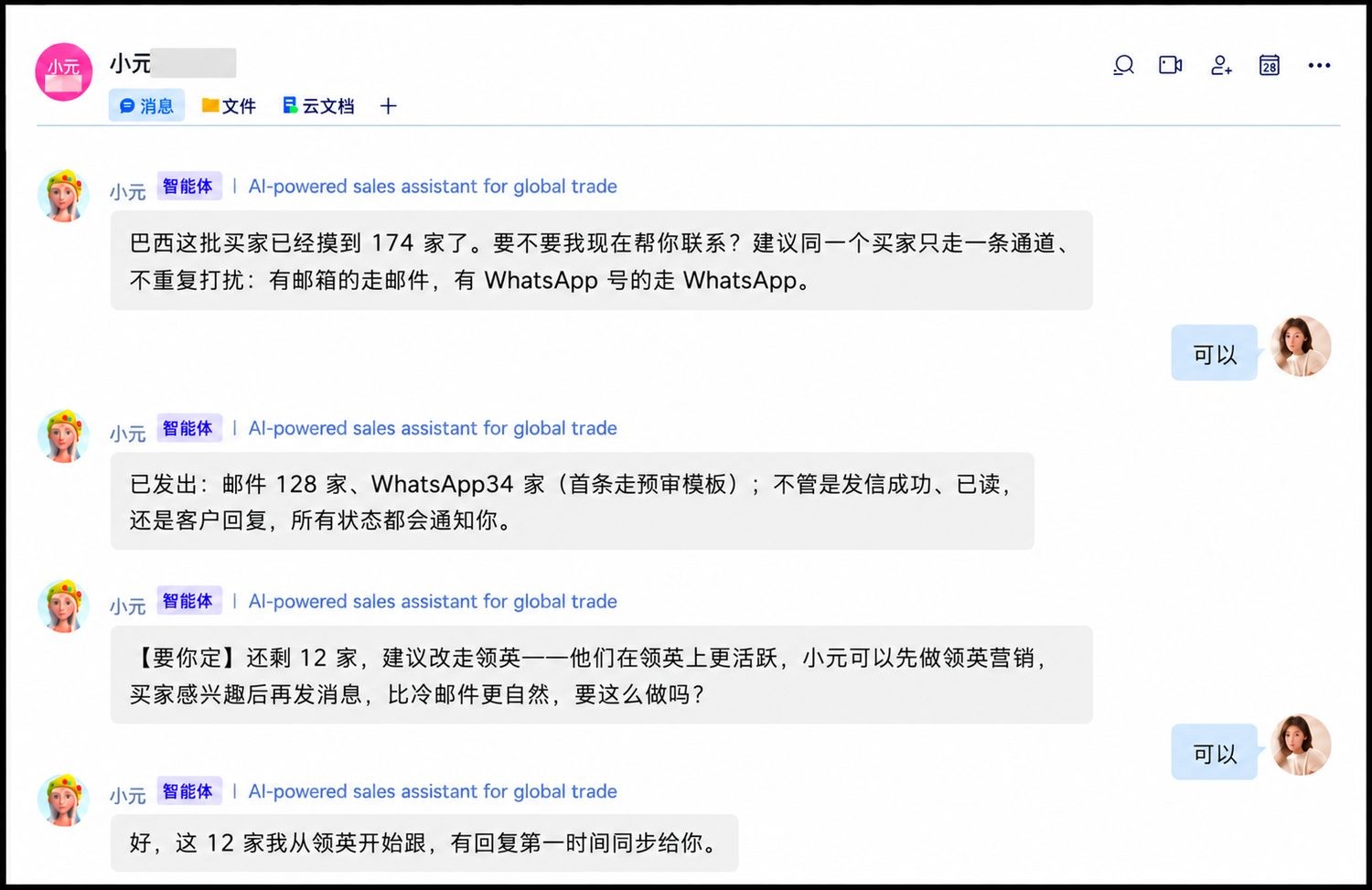
Task: Click the pink 小元 chat avatar in the header
Action: [64, 71]
